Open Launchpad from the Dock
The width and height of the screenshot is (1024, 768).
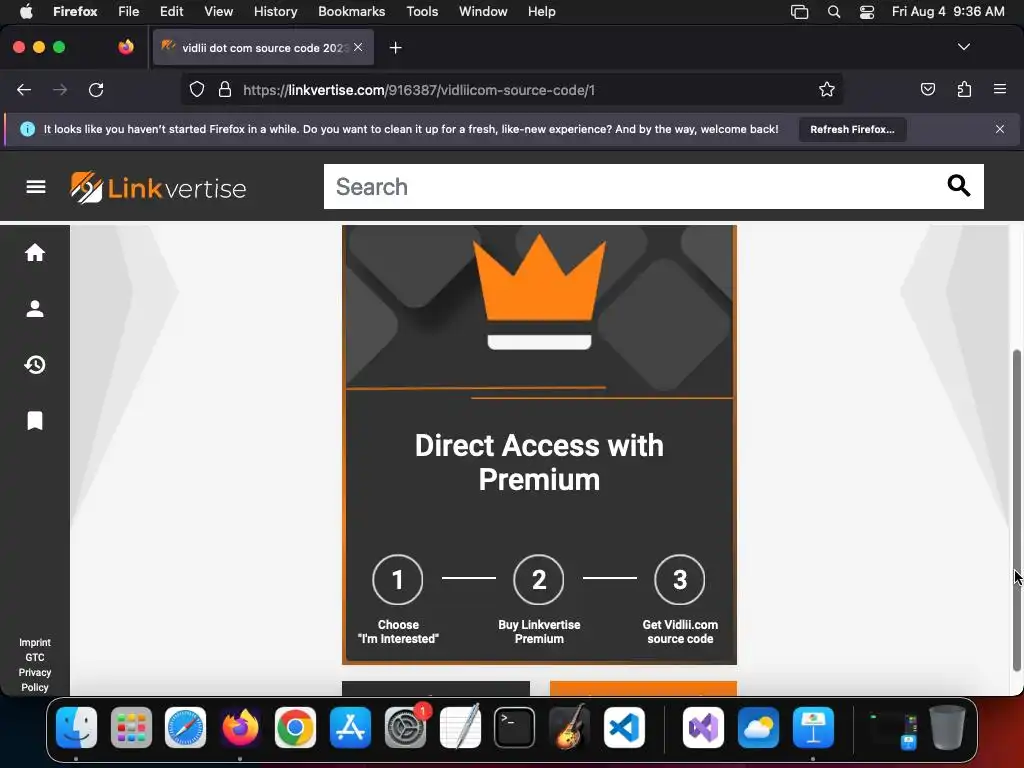coord(131,728)
